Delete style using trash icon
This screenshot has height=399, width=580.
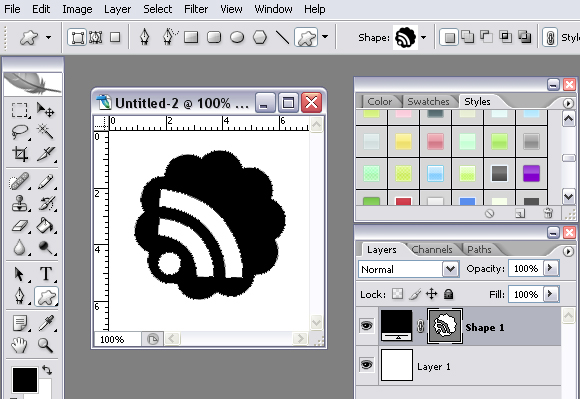pyautogui.click(x=548, y=213)
